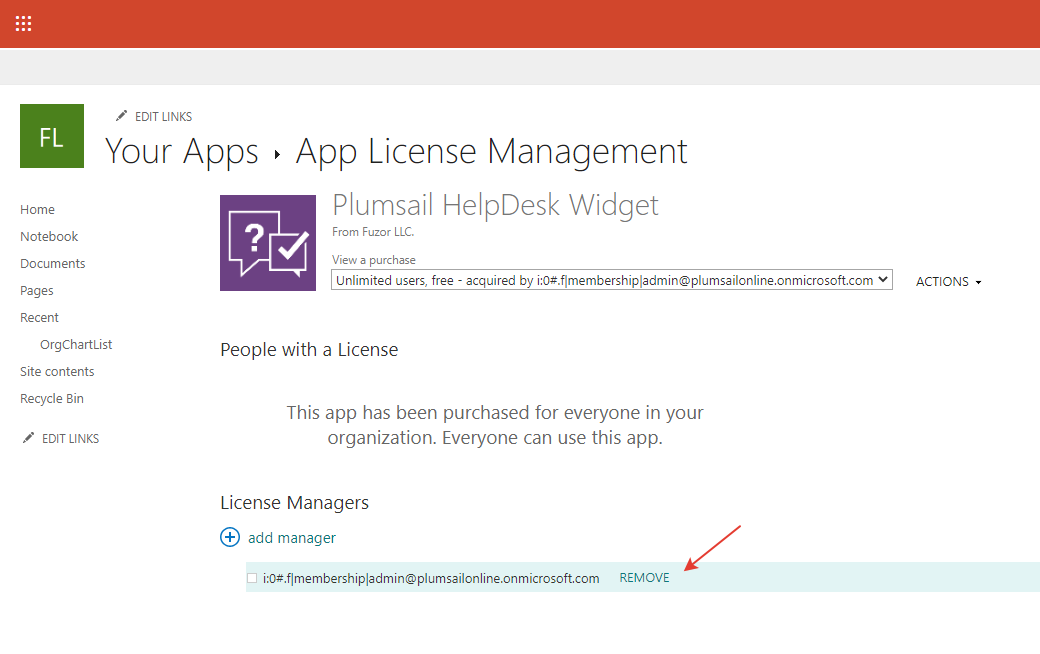Viewport: 1040px width, 654px height.
Task: Open the Pages section
Action: pos(36,290)
